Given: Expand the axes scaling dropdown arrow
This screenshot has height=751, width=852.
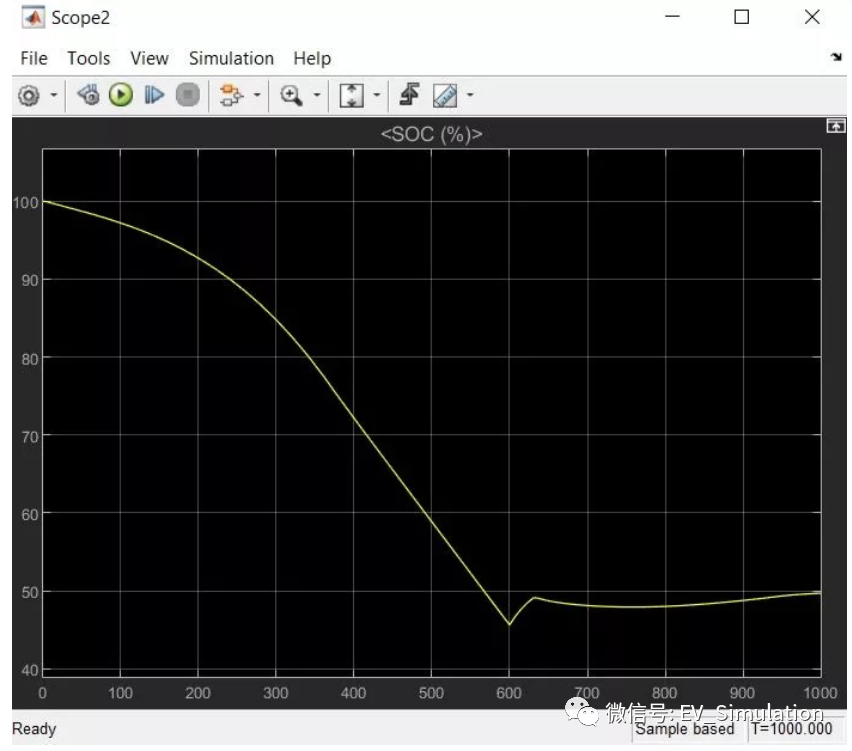Looking at the screenshot, I should coord(375,95).
